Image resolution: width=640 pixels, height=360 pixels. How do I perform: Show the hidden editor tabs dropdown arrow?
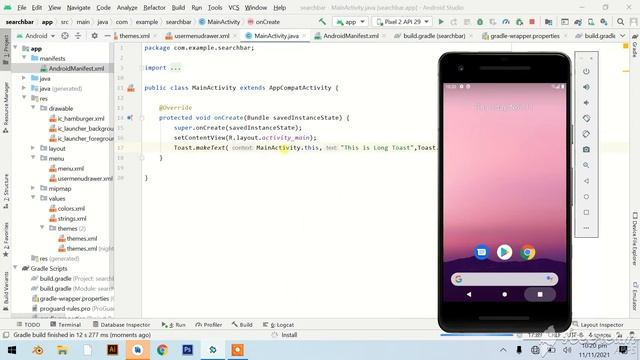click(x=623, y=36)
